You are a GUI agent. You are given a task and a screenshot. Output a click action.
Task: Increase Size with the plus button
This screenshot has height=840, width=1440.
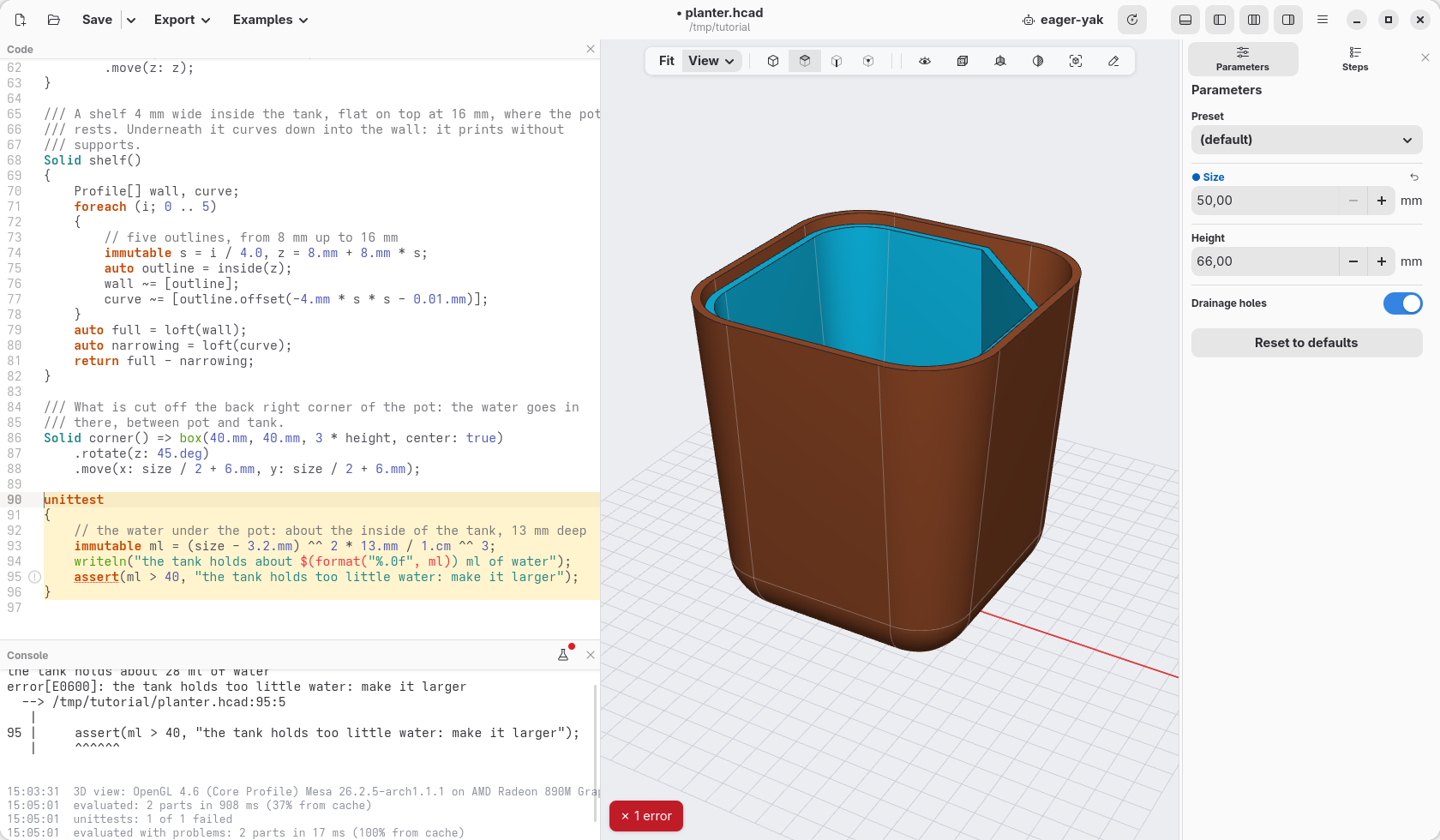coord(1382,201)
